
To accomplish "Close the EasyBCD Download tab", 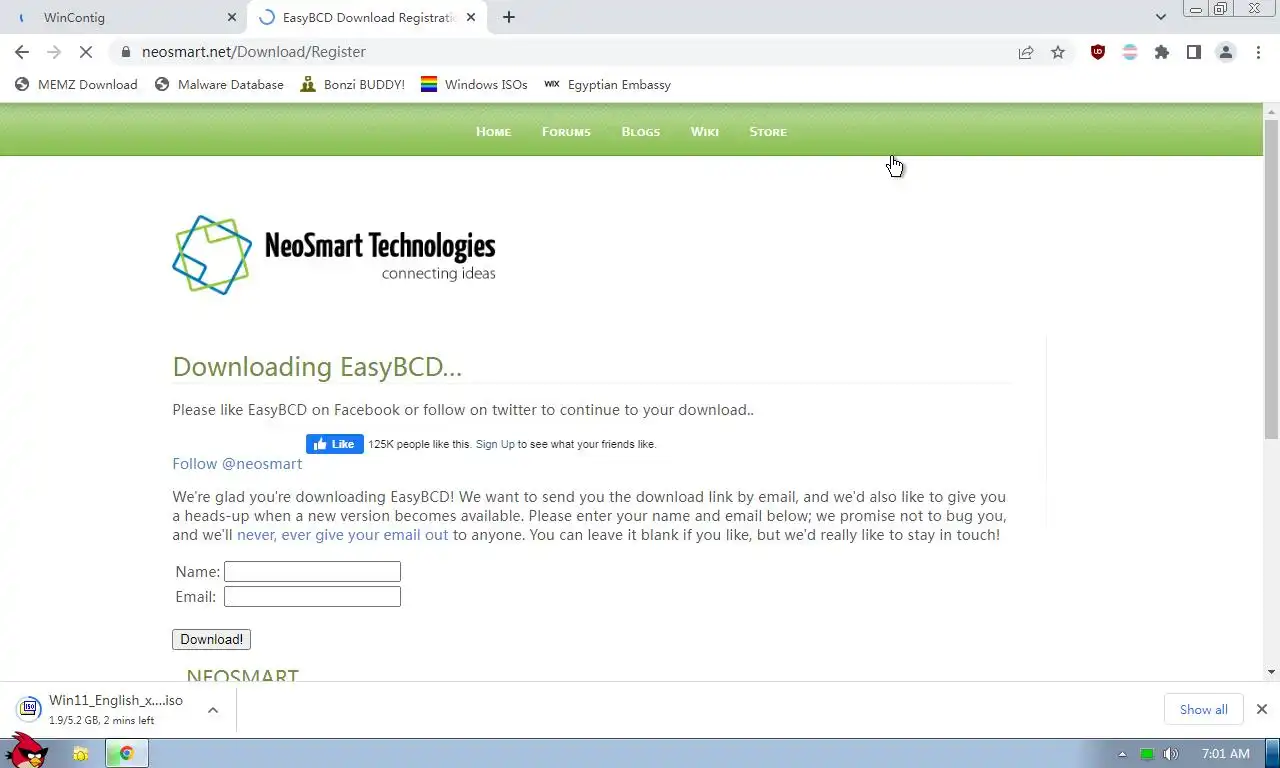I will click(471, 17).
